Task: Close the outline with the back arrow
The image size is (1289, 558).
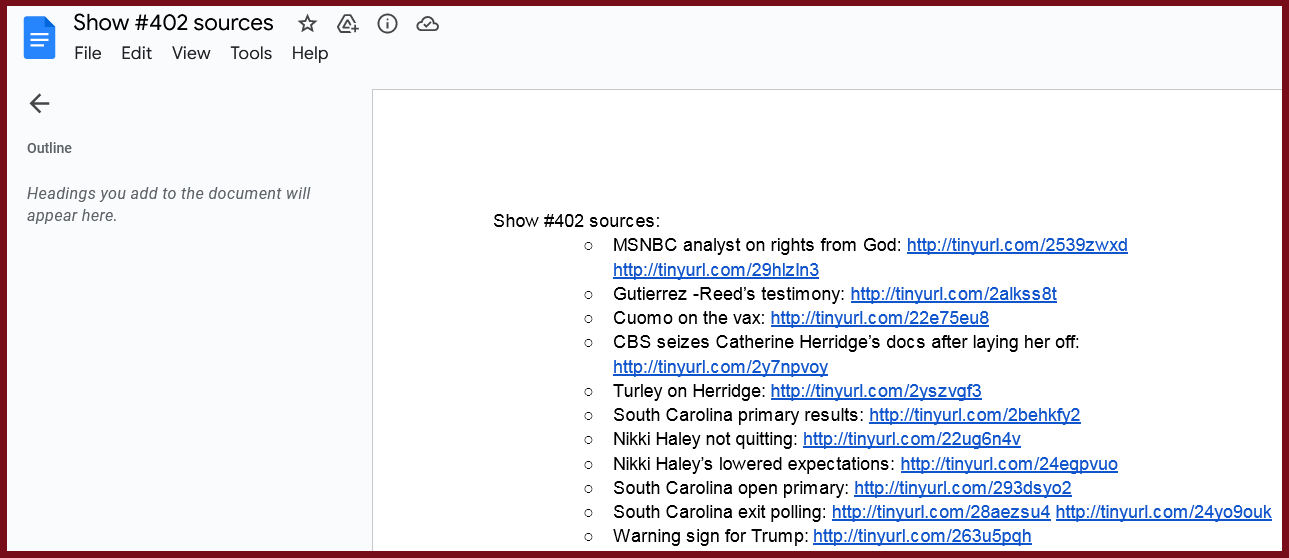Action: pyautogui.click(x=39, y=103)
